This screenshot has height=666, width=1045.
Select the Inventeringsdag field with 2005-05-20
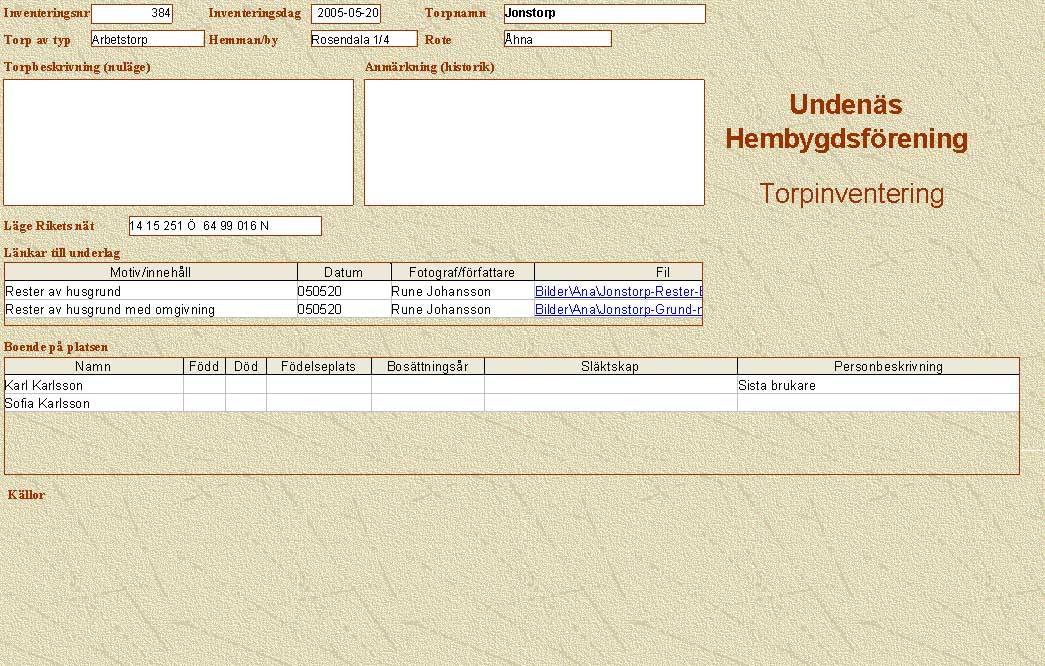pos(346,14)
